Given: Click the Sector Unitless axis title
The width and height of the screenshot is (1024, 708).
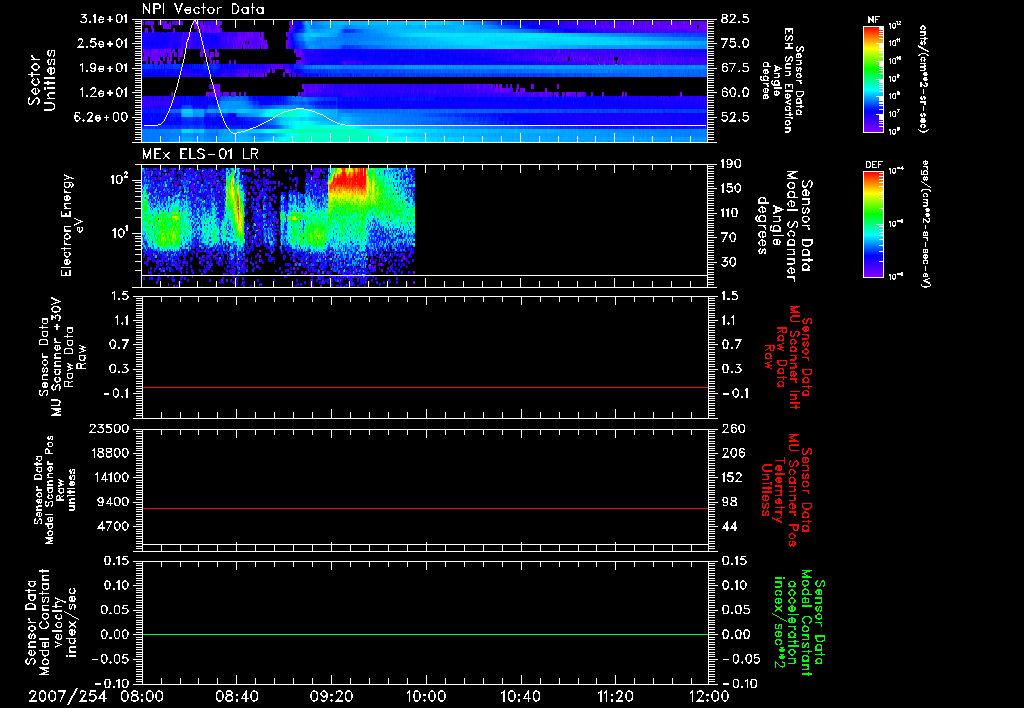Looking at the screenshot, I should [42, 80].
